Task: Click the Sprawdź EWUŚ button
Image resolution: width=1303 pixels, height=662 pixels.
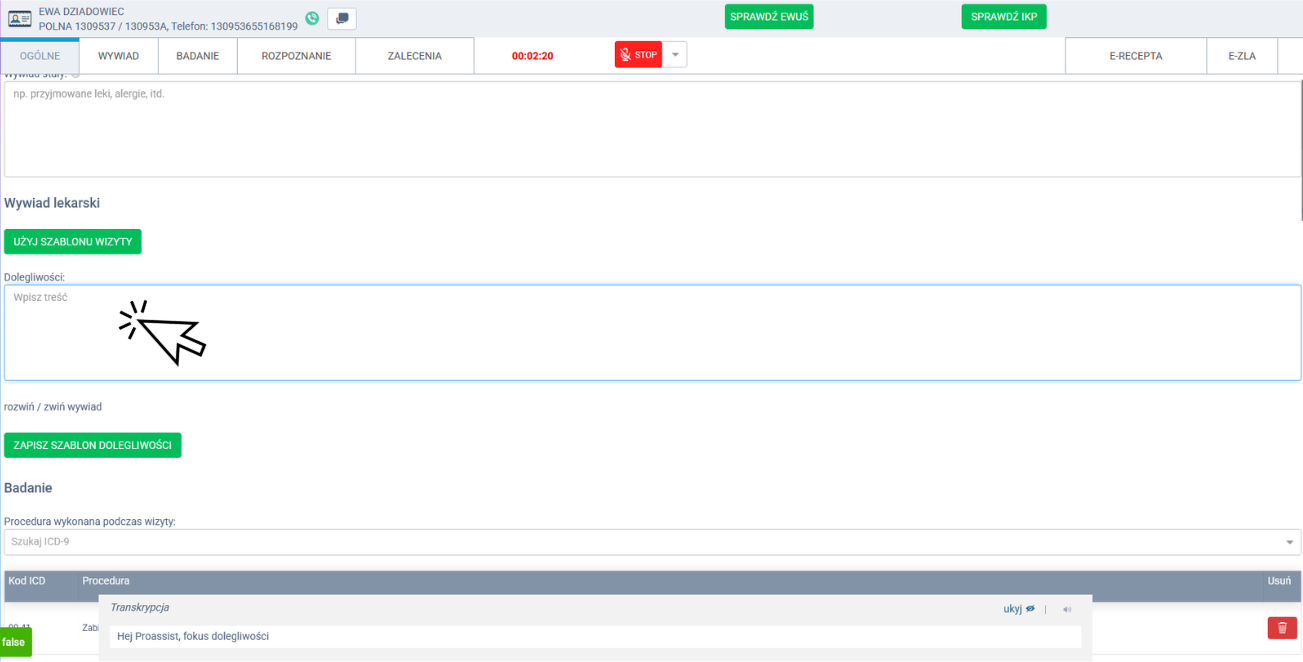Action: pyautogui.click(x=769, y=17)
